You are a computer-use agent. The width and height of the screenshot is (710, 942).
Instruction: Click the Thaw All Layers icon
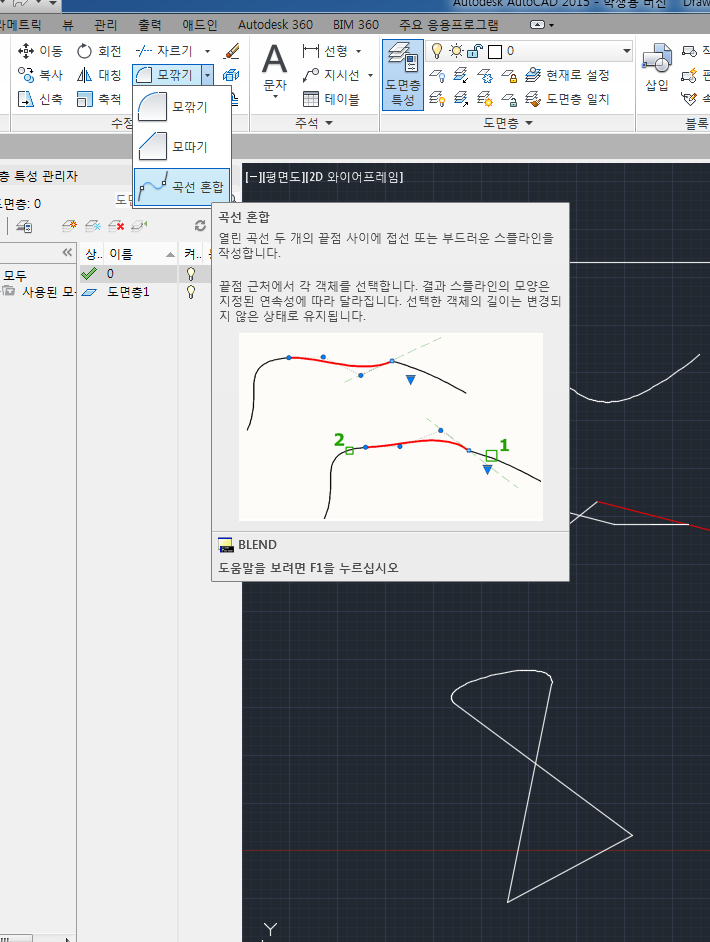point(485,99)
